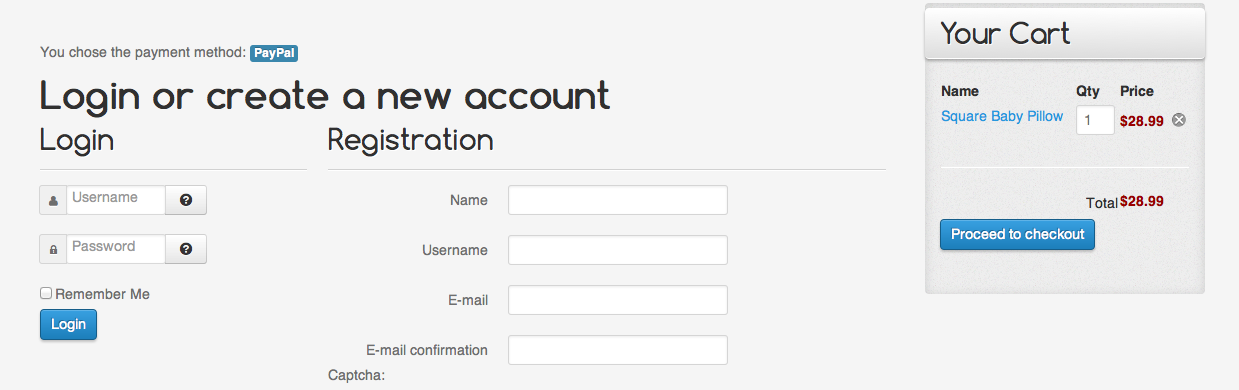Enable the Remember Me checkbox
1239x390 pixels.
tap(46, 293)
